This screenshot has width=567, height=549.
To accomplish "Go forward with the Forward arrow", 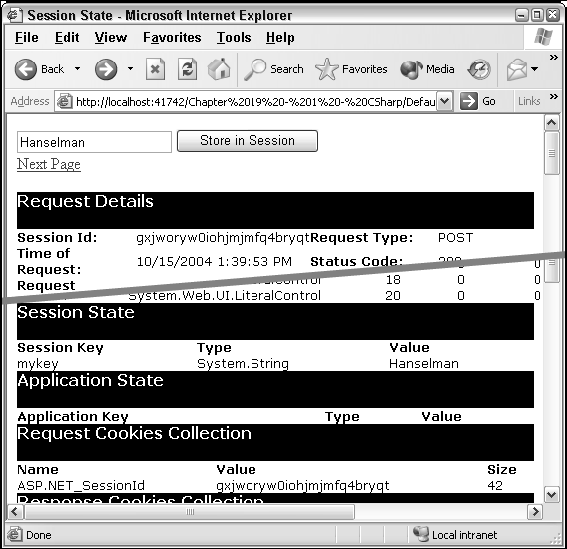I will tap(106, 69).
